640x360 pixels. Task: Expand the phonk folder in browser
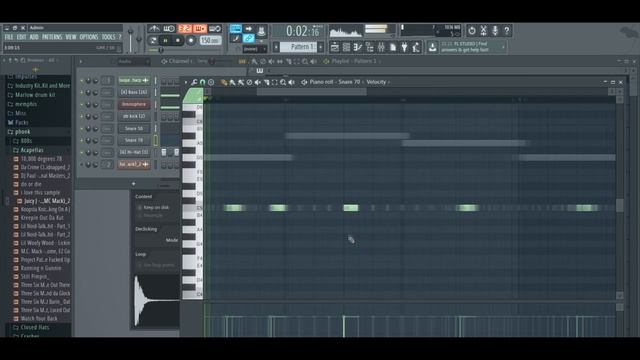[22, 132]
